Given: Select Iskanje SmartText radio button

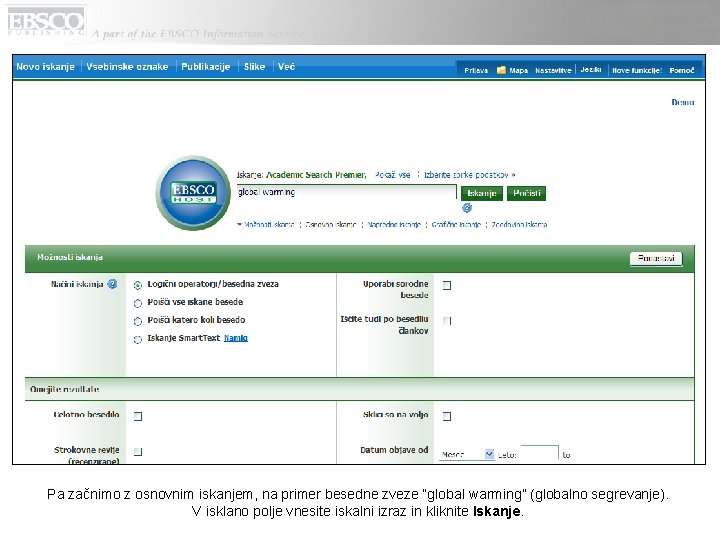Looking at the screenshot, I should click(138, 339).
